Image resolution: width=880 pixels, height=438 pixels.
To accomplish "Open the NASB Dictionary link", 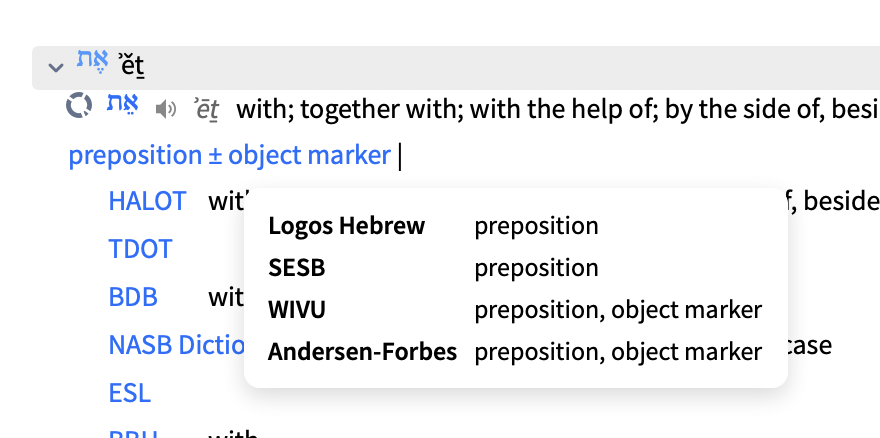I will point(176,345).
